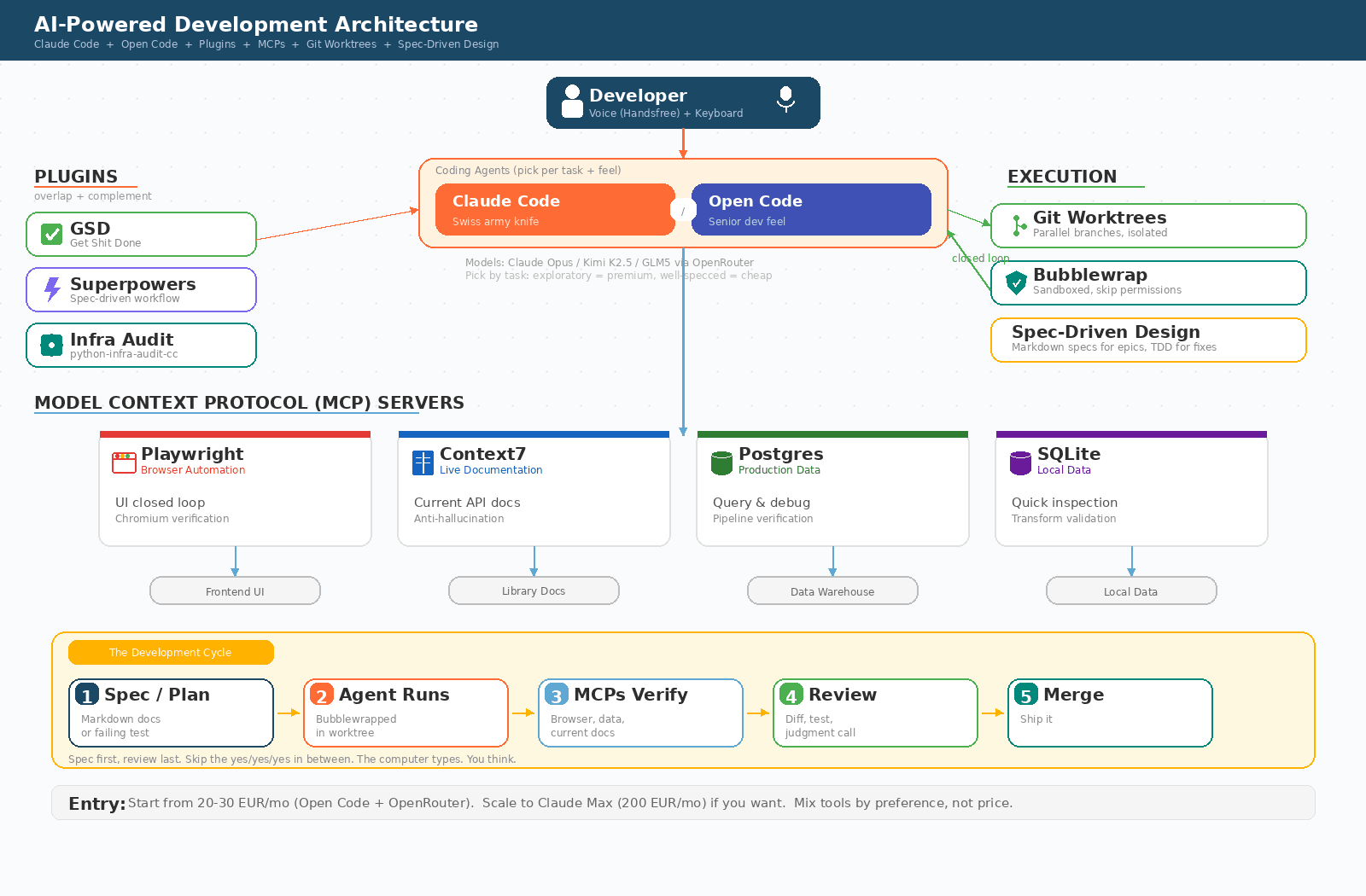This screenshot has height=896, width=1366.
Task: Click the Merge step title
Action: 1073,695
